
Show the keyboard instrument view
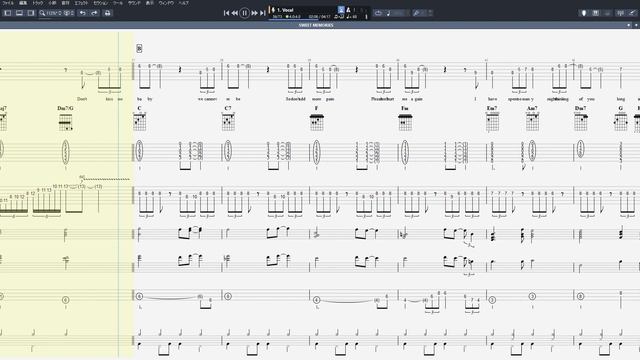(596, 13)
